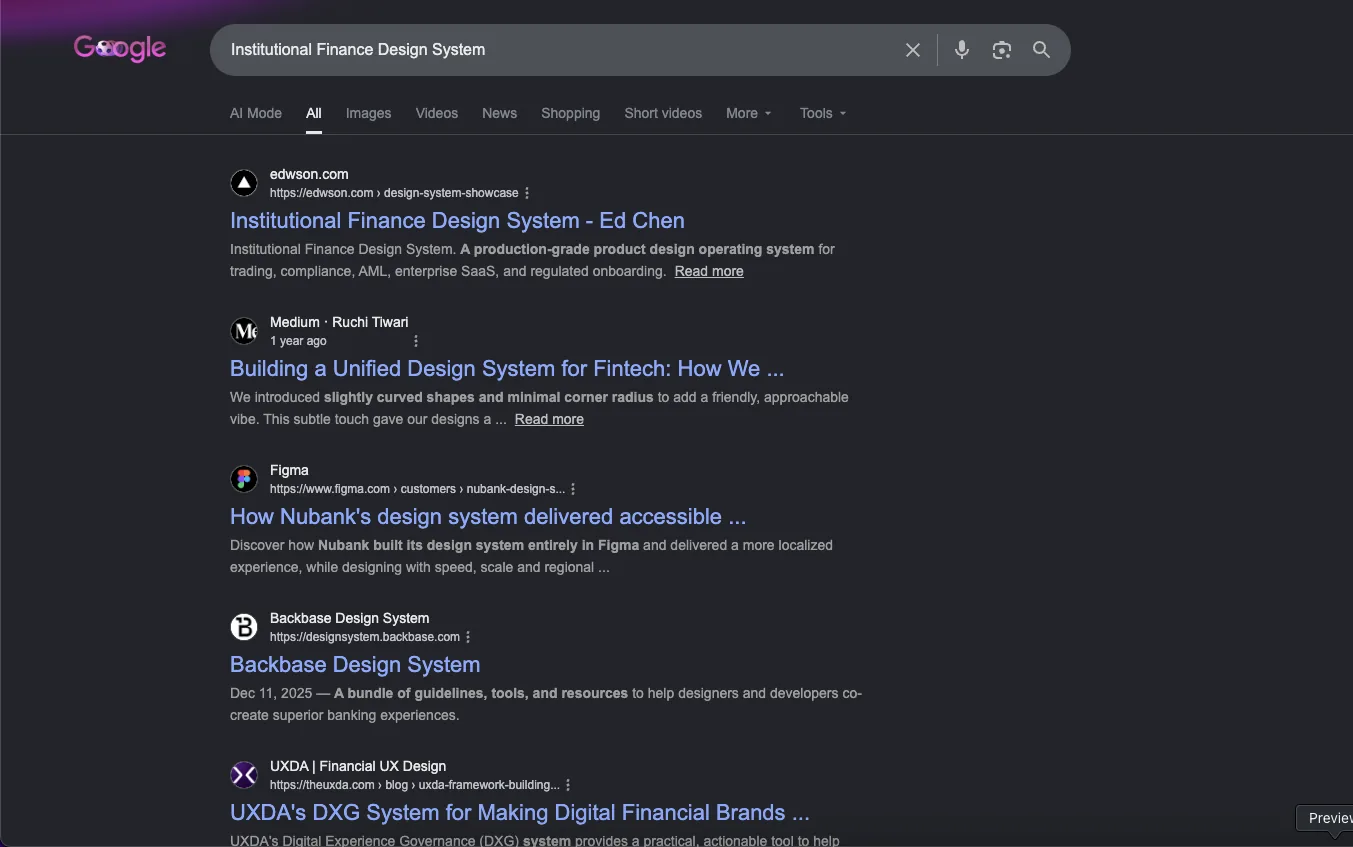Viewport: 1353px width, 847px height.
Task: Click Read more under edwson.com snippet
Action: coord(709,271)
